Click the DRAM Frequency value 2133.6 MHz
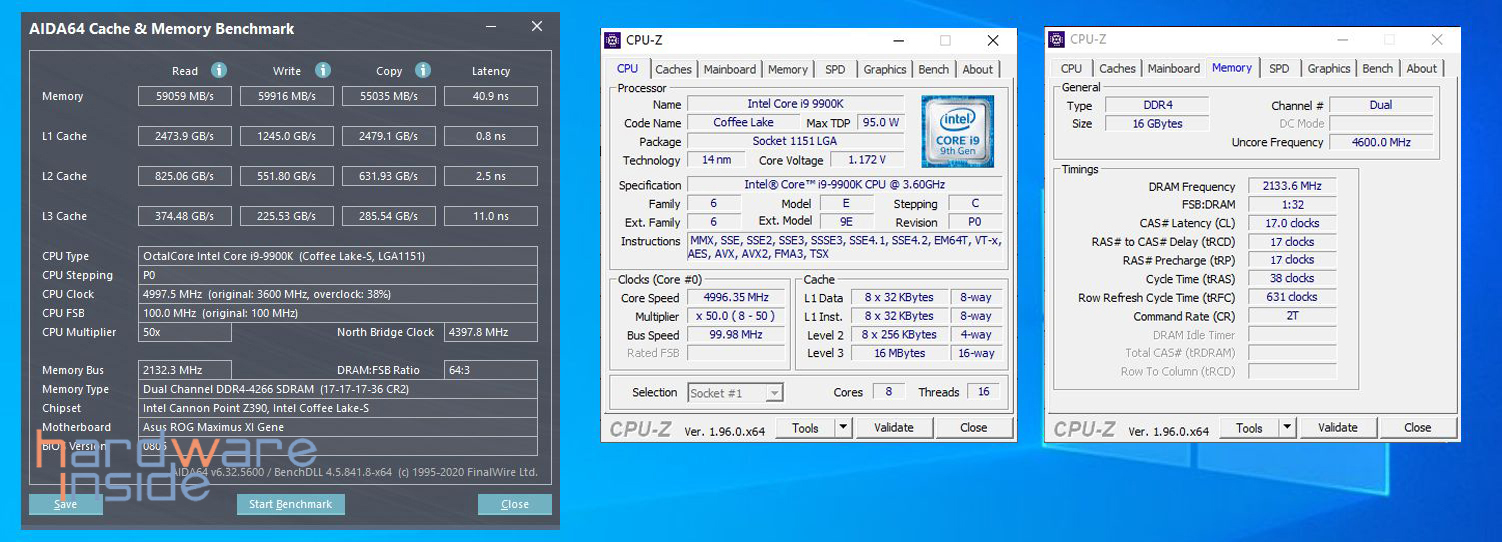 [1292, 186]
